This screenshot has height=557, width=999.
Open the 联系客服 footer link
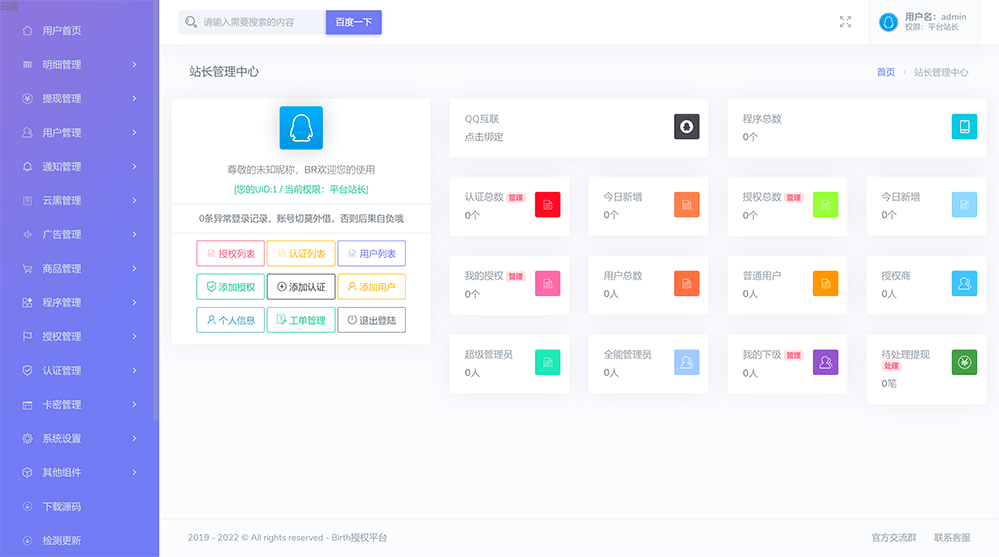tap(952, 538)
